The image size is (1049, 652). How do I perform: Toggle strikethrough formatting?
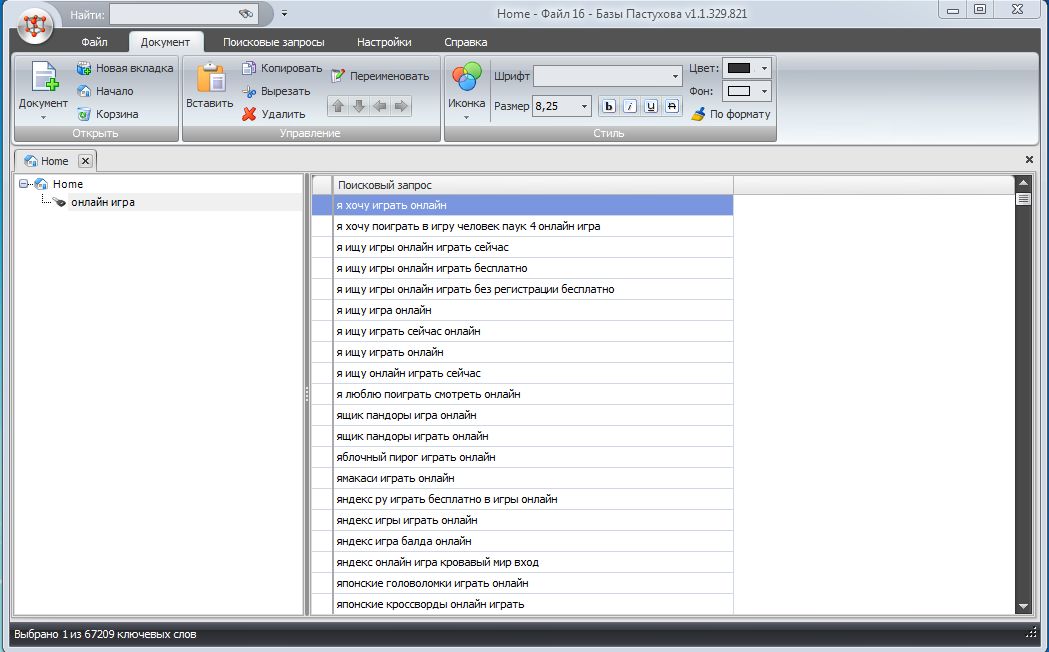[672, 106]
